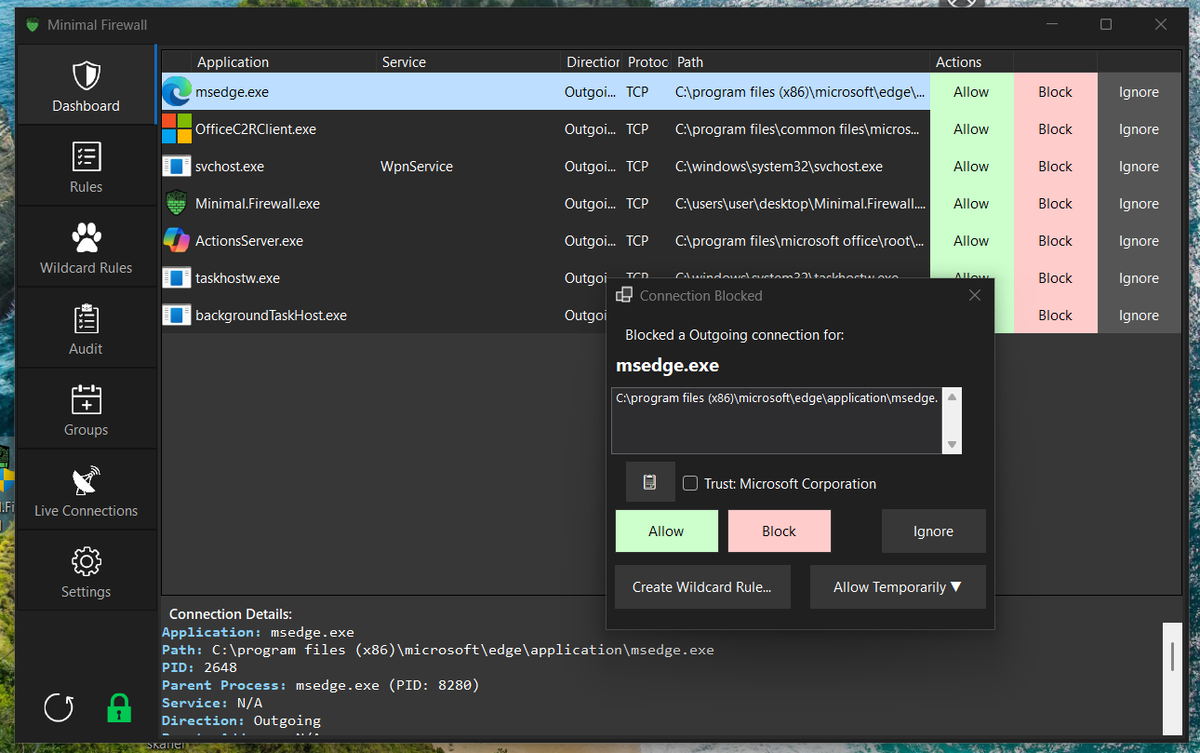Toggle the green lock icon
Screen dimensions: 1200x753
pos(119,708)
